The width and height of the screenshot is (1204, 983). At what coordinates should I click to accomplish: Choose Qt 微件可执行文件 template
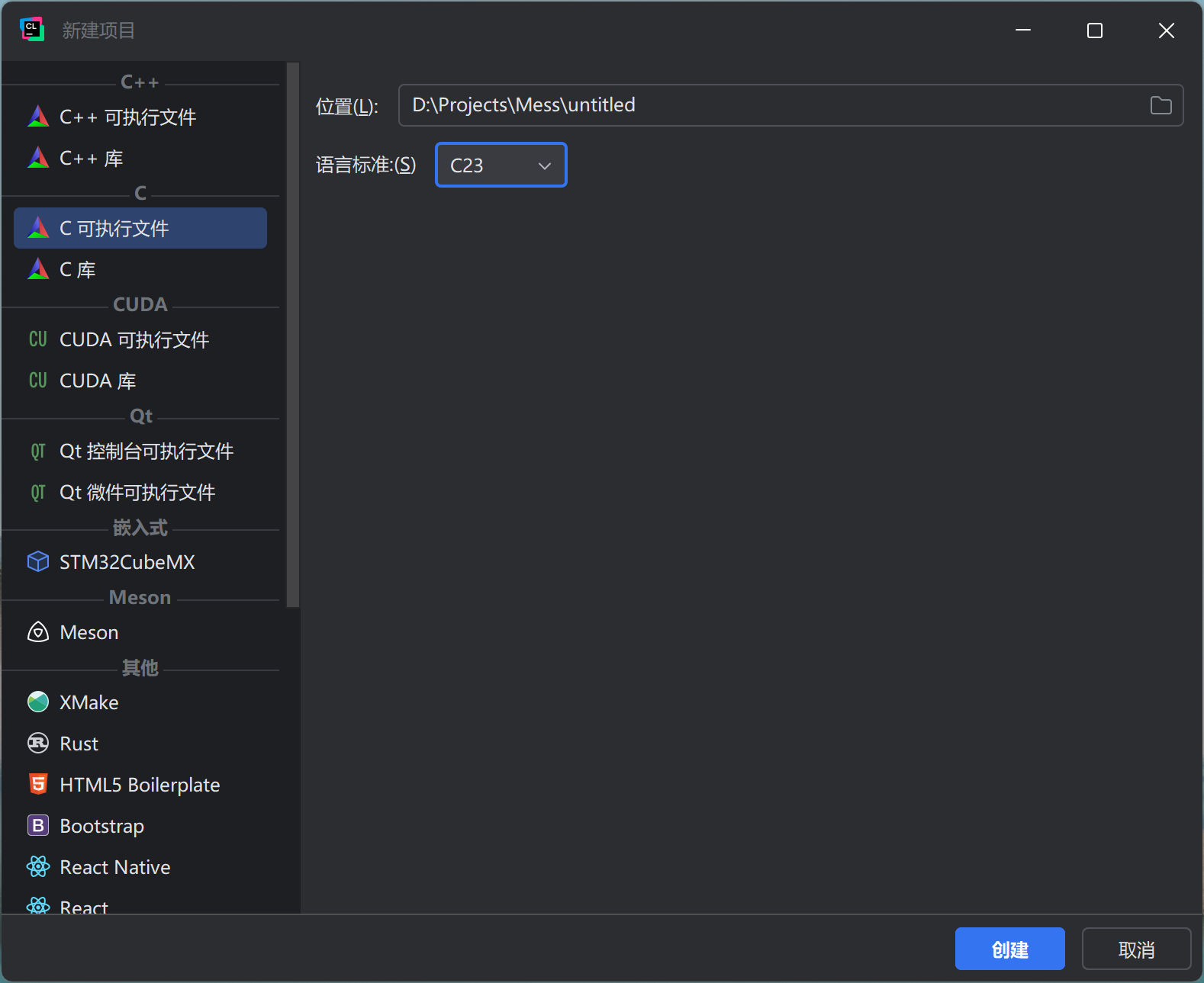point(137,493)
